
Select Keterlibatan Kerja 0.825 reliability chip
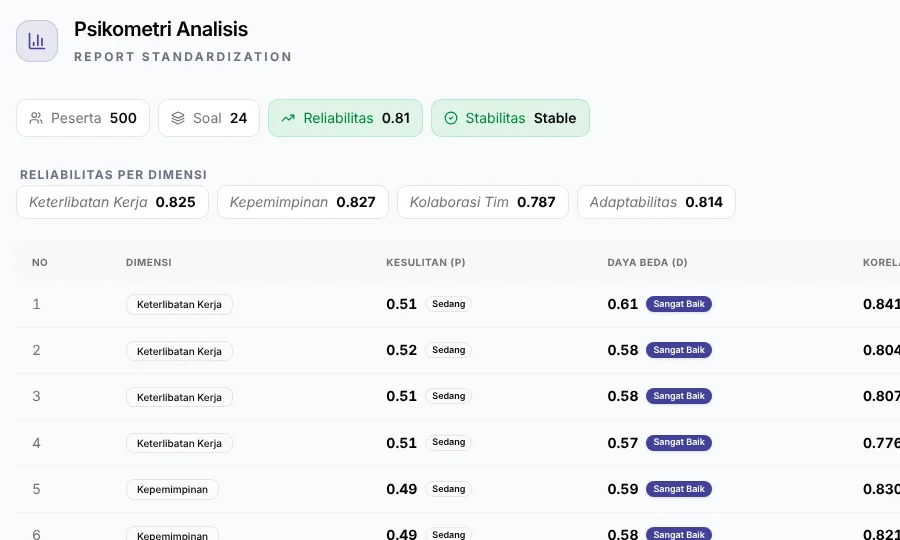112,202
